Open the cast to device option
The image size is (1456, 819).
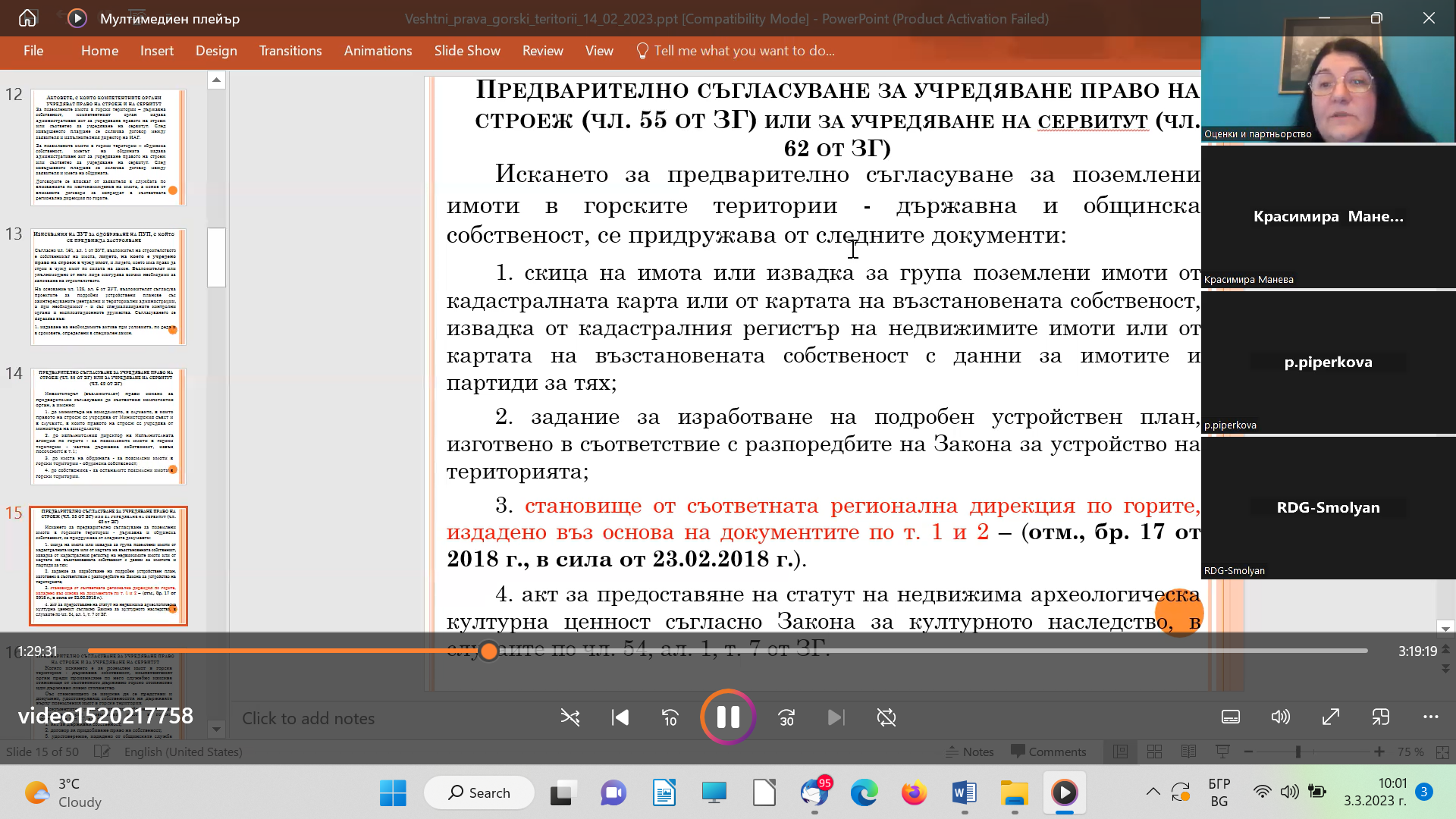(1380, 717)
